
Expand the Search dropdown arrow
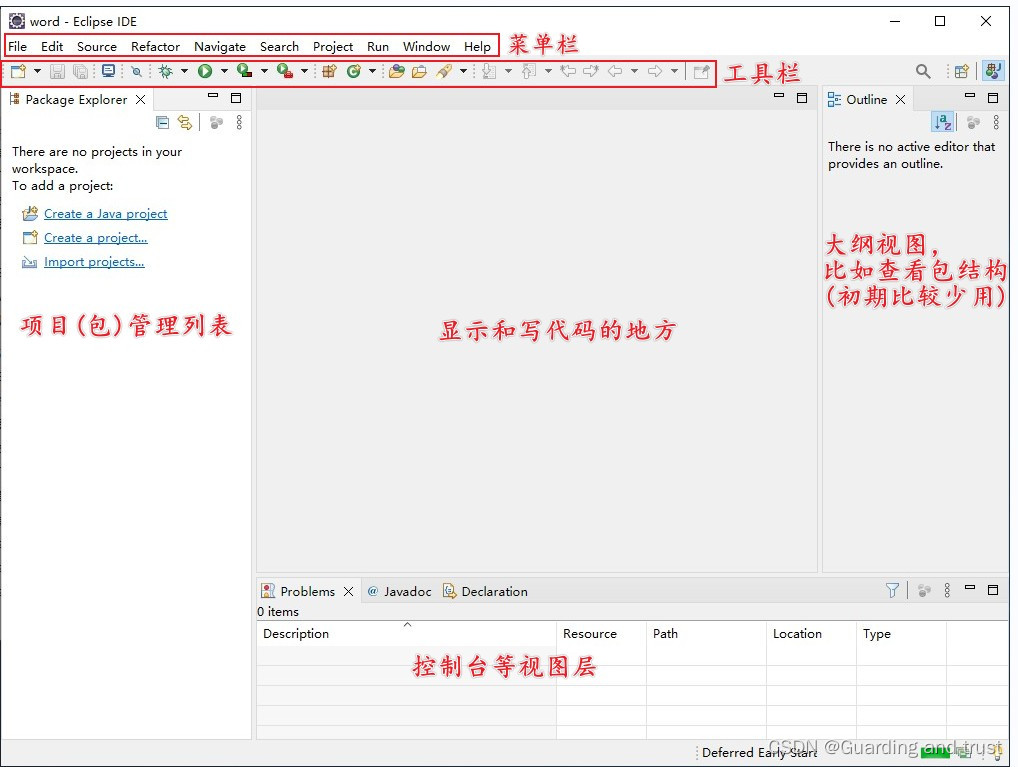point(463,71)
